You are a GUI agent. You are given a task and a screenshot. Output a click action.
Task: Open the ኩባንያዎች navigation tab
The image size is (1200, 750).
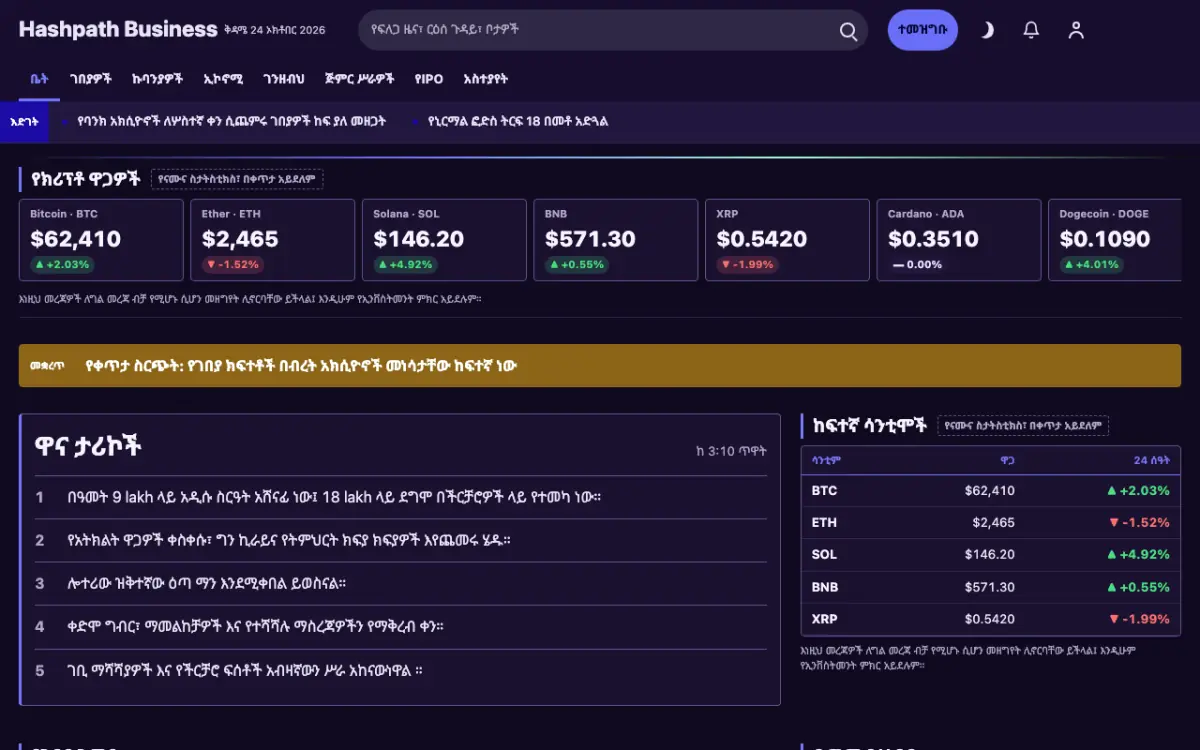coord(158,79)
